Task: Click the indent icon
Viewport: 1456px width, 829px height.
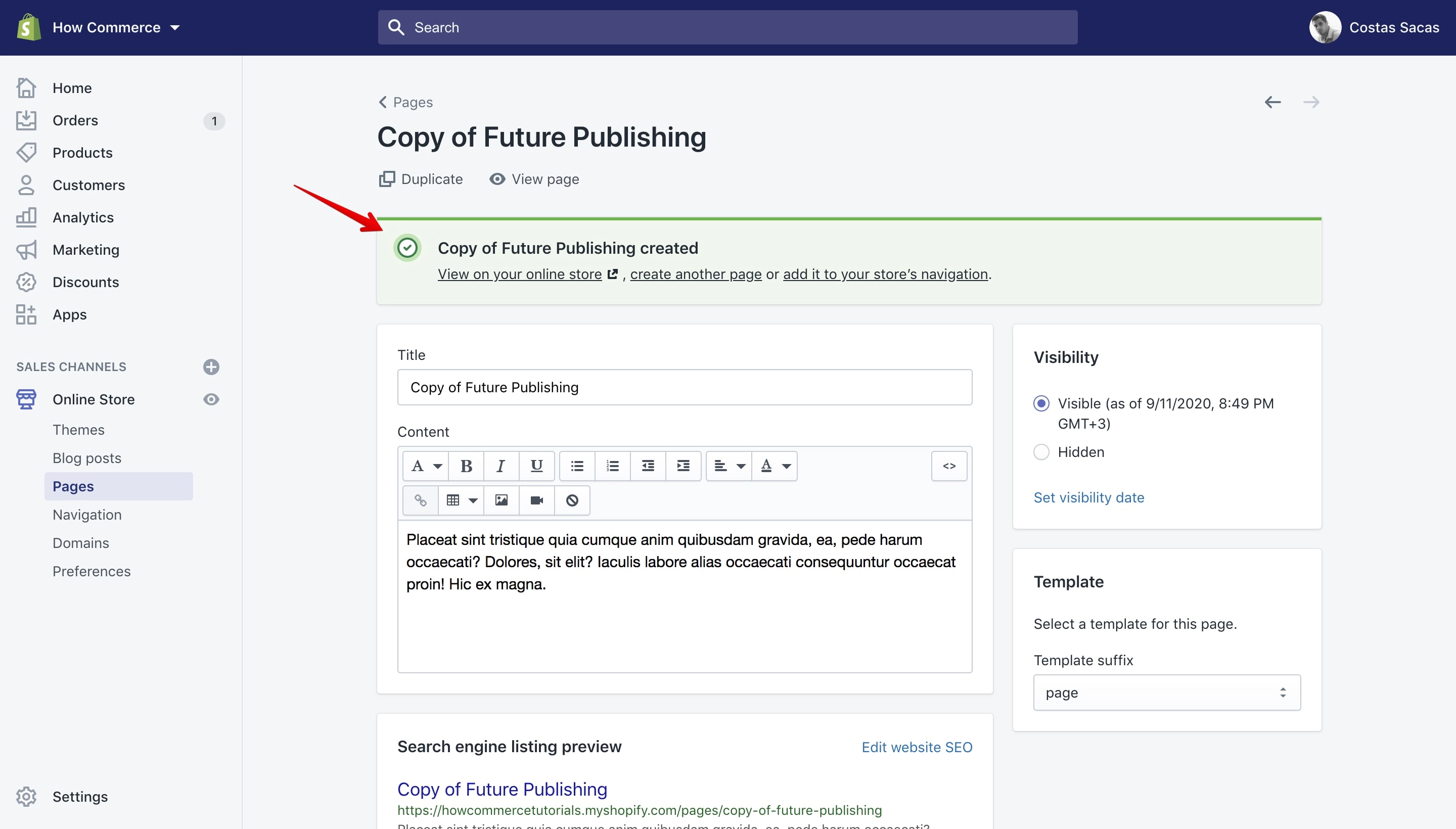Action: coord(684,466)
